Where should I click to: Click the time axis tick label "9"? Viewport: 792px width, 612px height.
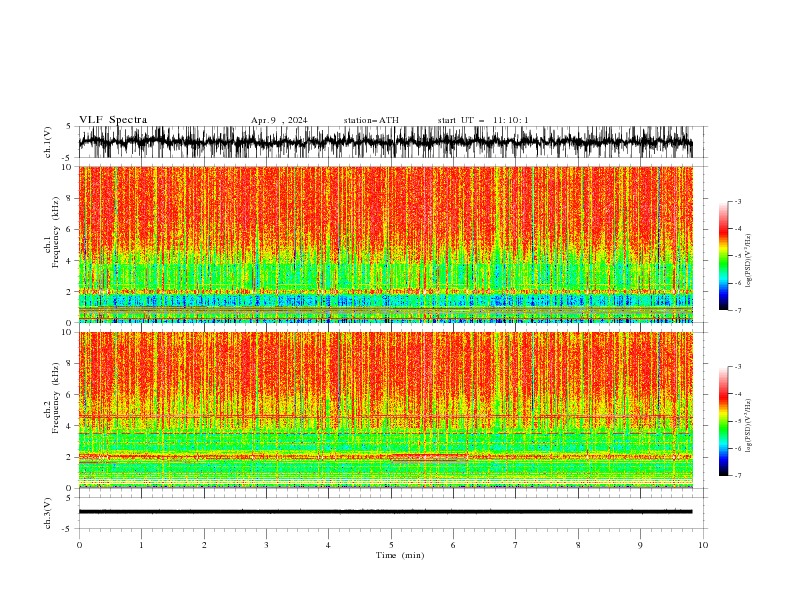(x=640, y=545)
